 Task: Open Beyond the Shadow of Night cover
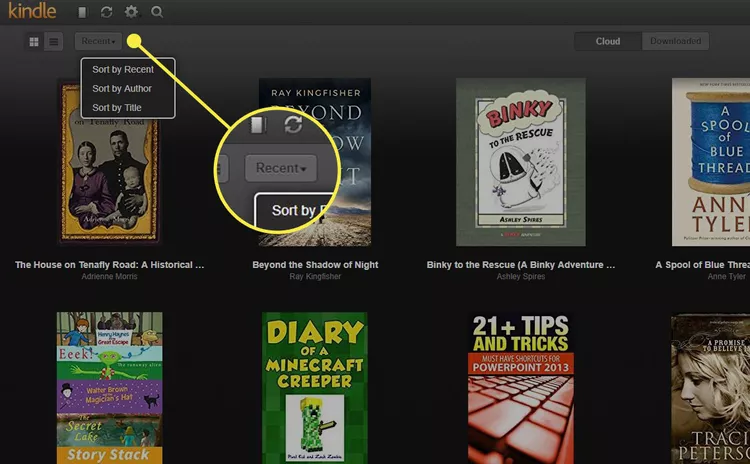pos(315,162)
